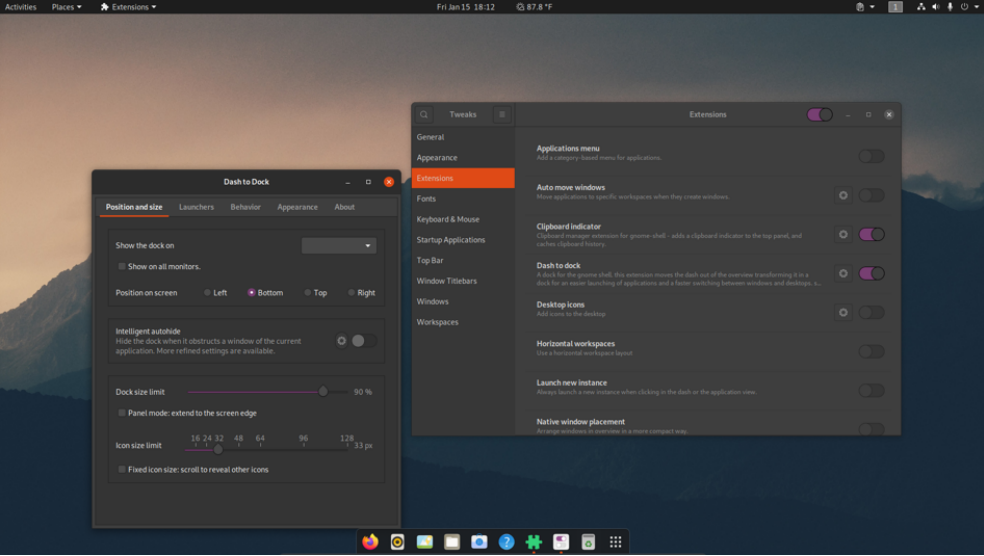Open Dash to dock settings gear
984x556 pixels.
[x=843, y=273]
